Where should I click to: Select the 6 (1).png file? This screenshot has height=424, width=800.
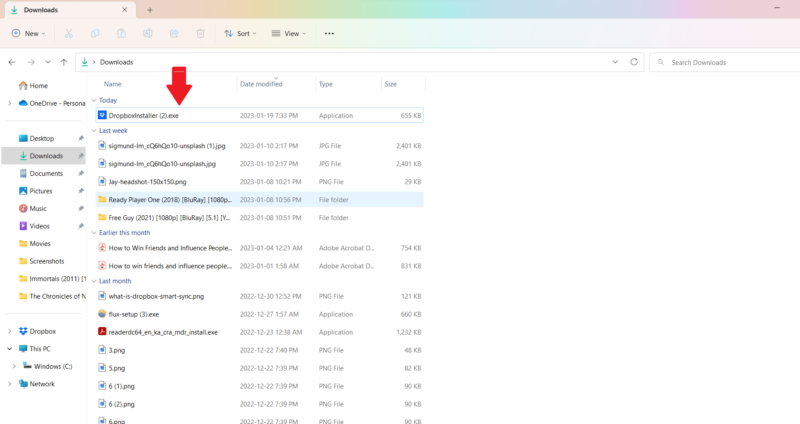tap(260, 386)
